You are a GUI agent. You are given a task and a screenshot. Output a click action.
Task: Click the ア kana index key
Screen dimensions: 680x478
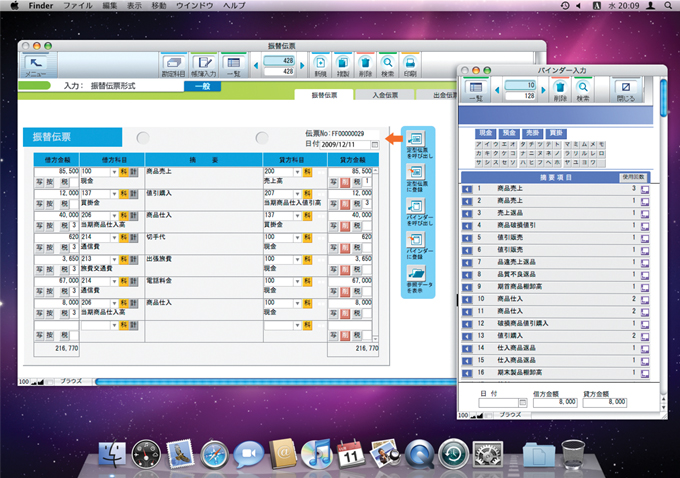point(479,144)
